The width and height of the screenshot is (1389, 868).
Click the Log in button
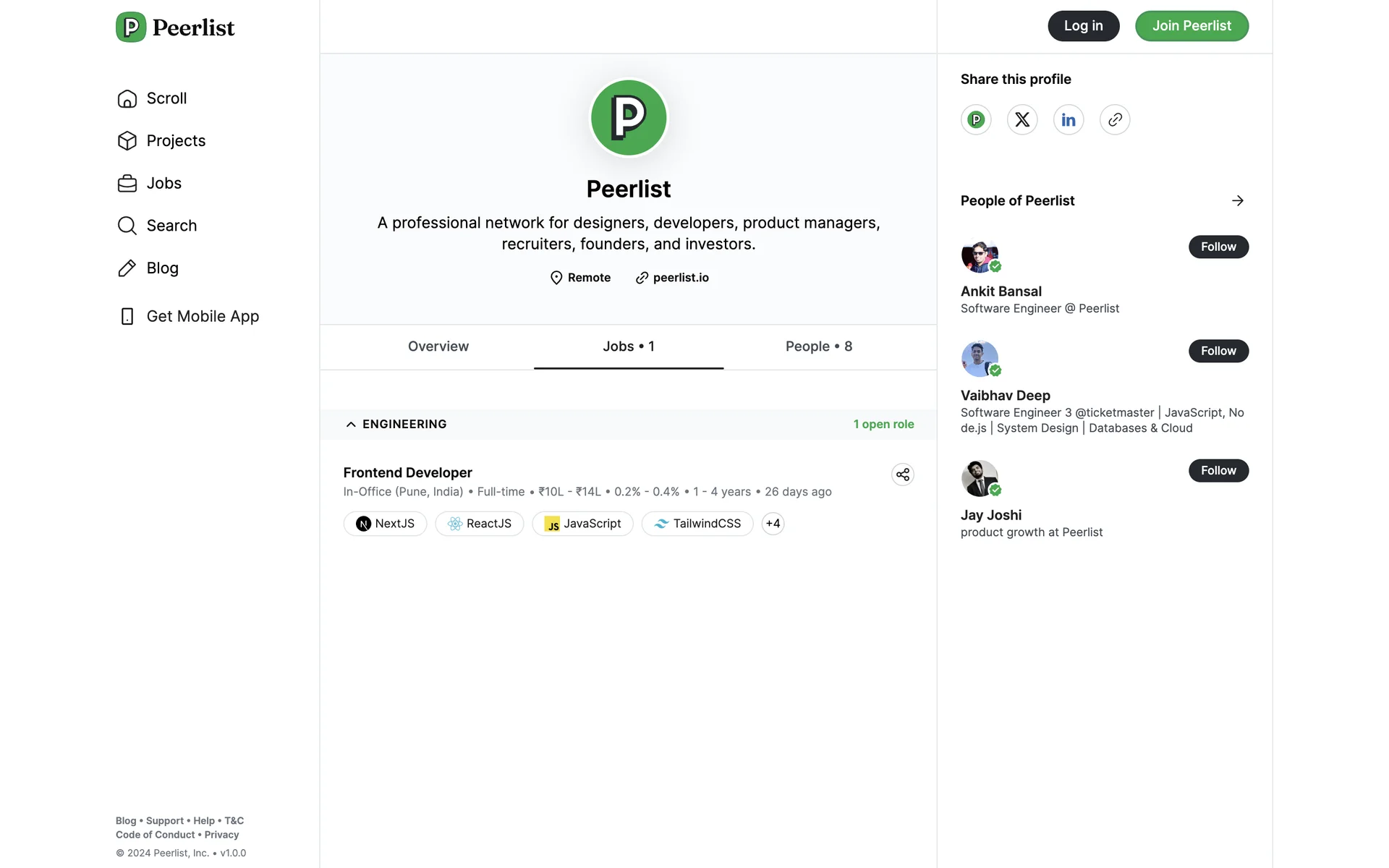pos(1083,26)
